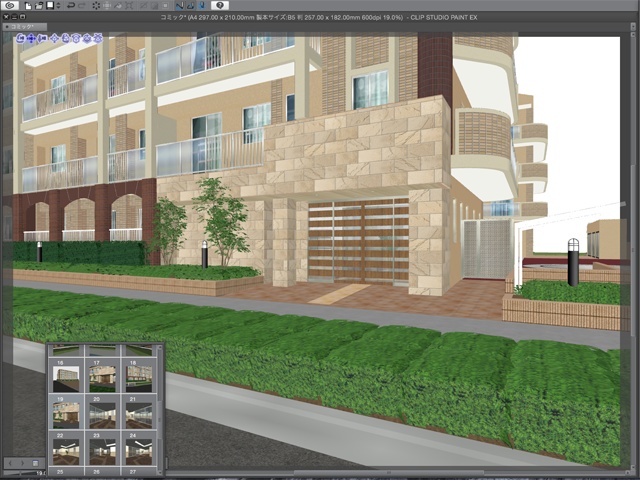Create a new document
This screenshot has height=480, width=640.
28,5
